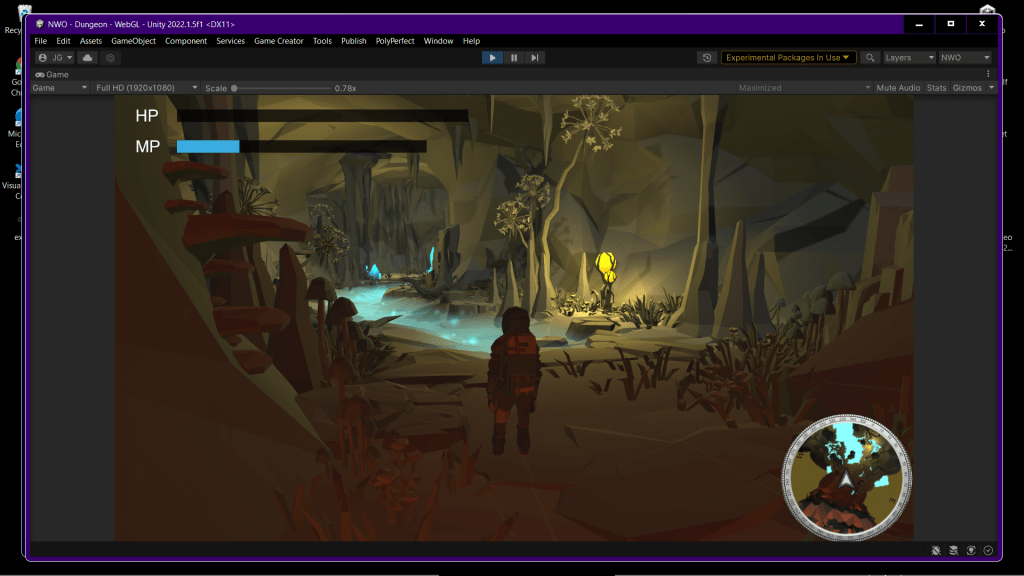This screenshot has width=1024, height=576.
Task: Click Experimental Packages In Use button
Action: pyautogui.click(x=789, y=58)
